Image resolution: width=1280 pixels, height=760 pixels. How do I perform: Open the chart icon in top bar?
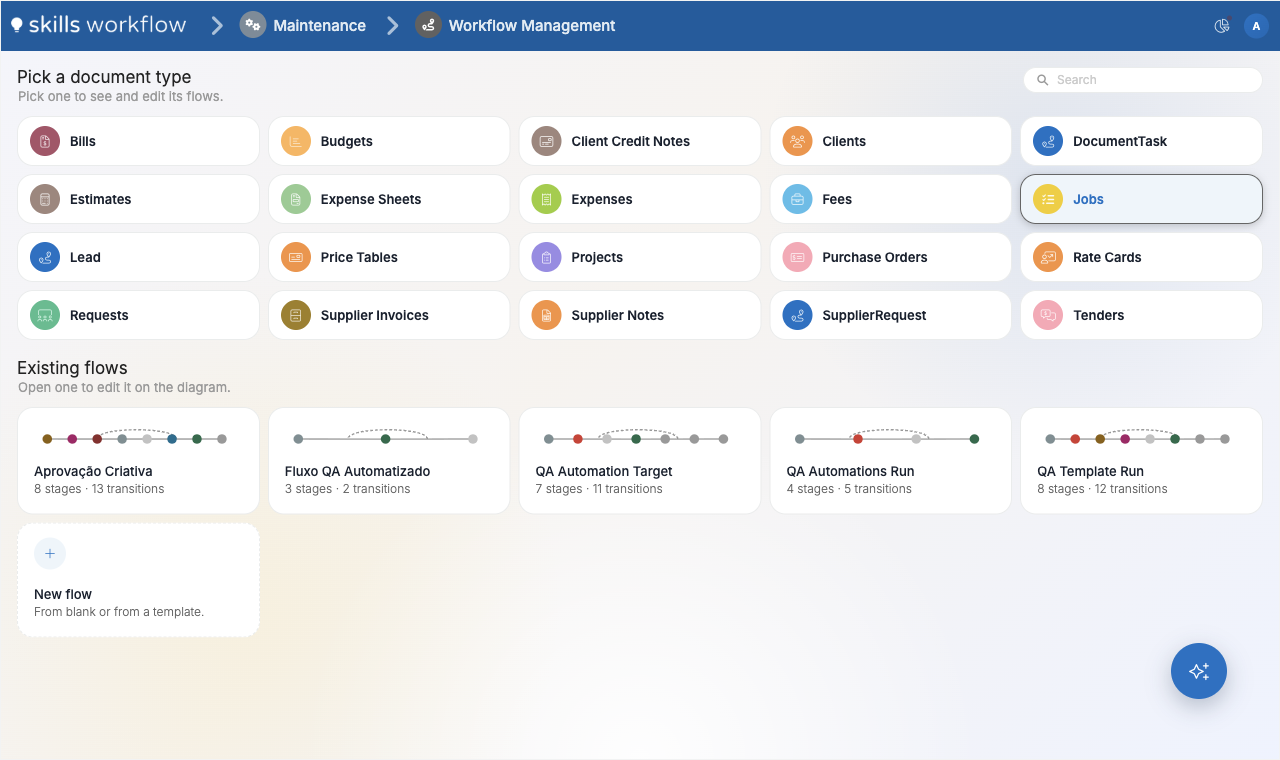[x=1222, y=26]
